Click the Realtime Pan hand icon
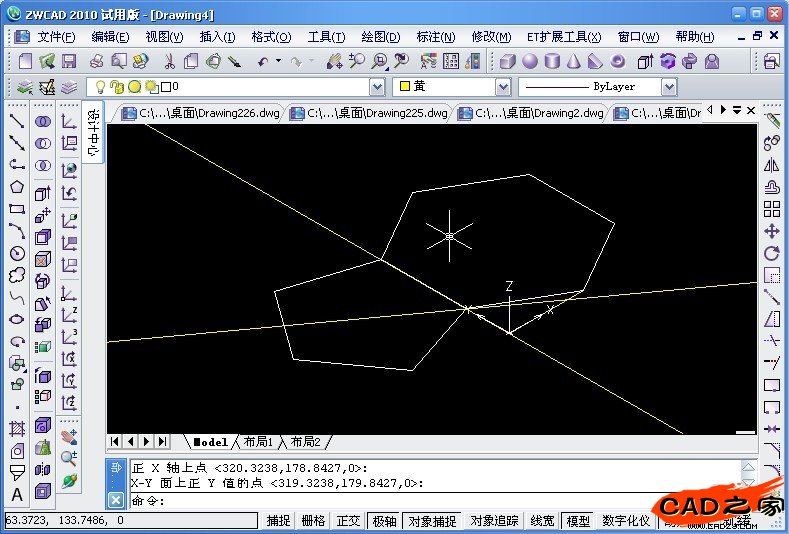The height and width of the screenshot is (534, 789). coord(334,61)
